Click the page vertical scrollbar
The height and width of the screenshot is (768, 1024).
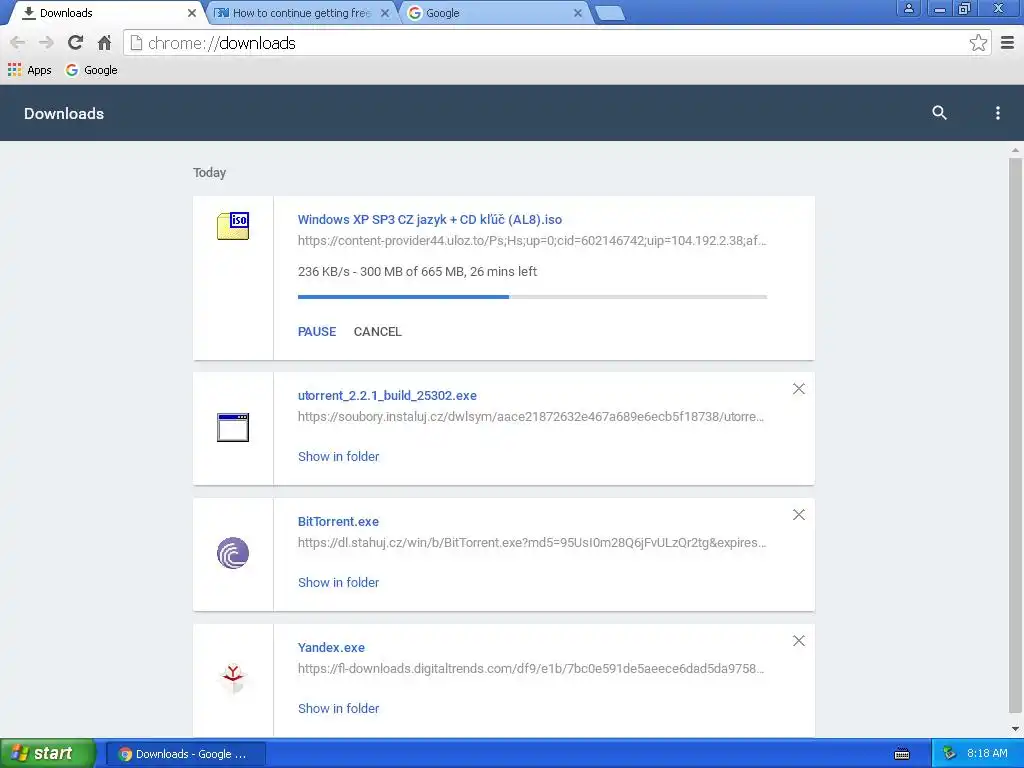(1015, 434)
